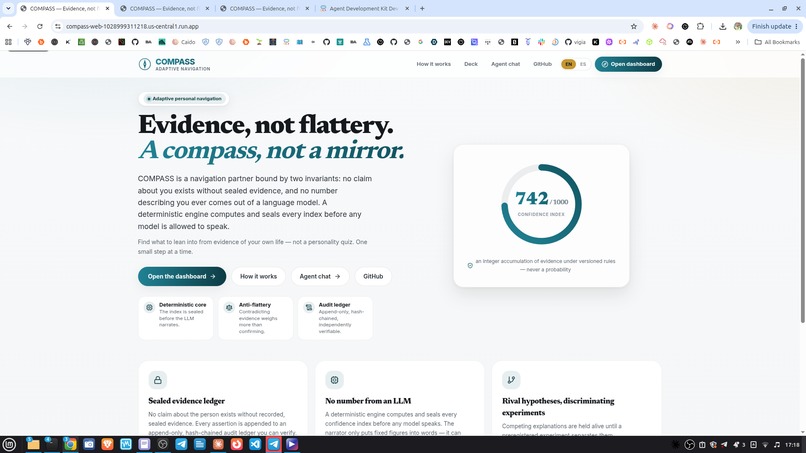Click the 742 confidence index gauge
The image size is (806, 453).
541,204
